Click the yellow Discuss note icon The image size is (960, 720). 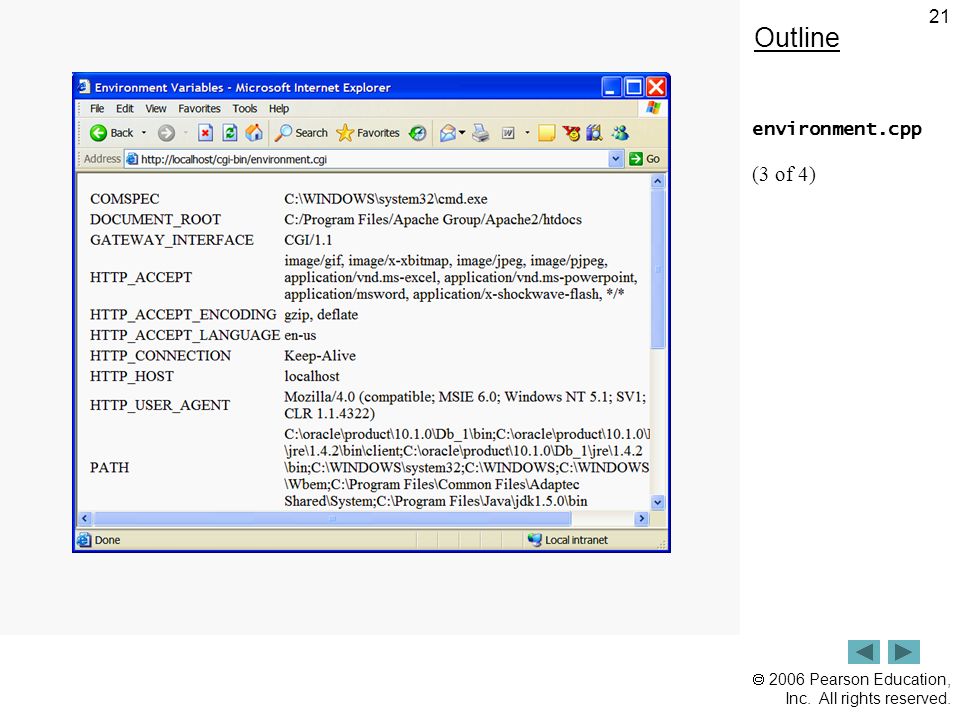pyautogui.click(x=546, y=133)
